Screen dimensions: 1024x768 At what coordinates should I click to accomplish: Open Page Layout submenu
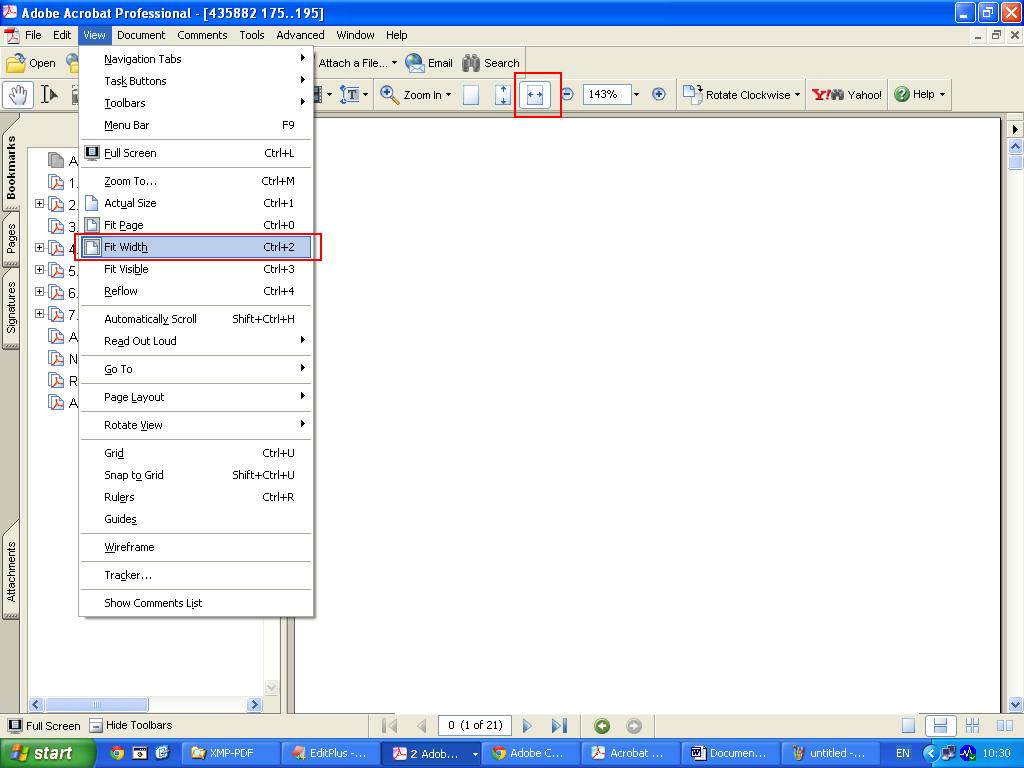pyautogui.click(x=195, y=397)
